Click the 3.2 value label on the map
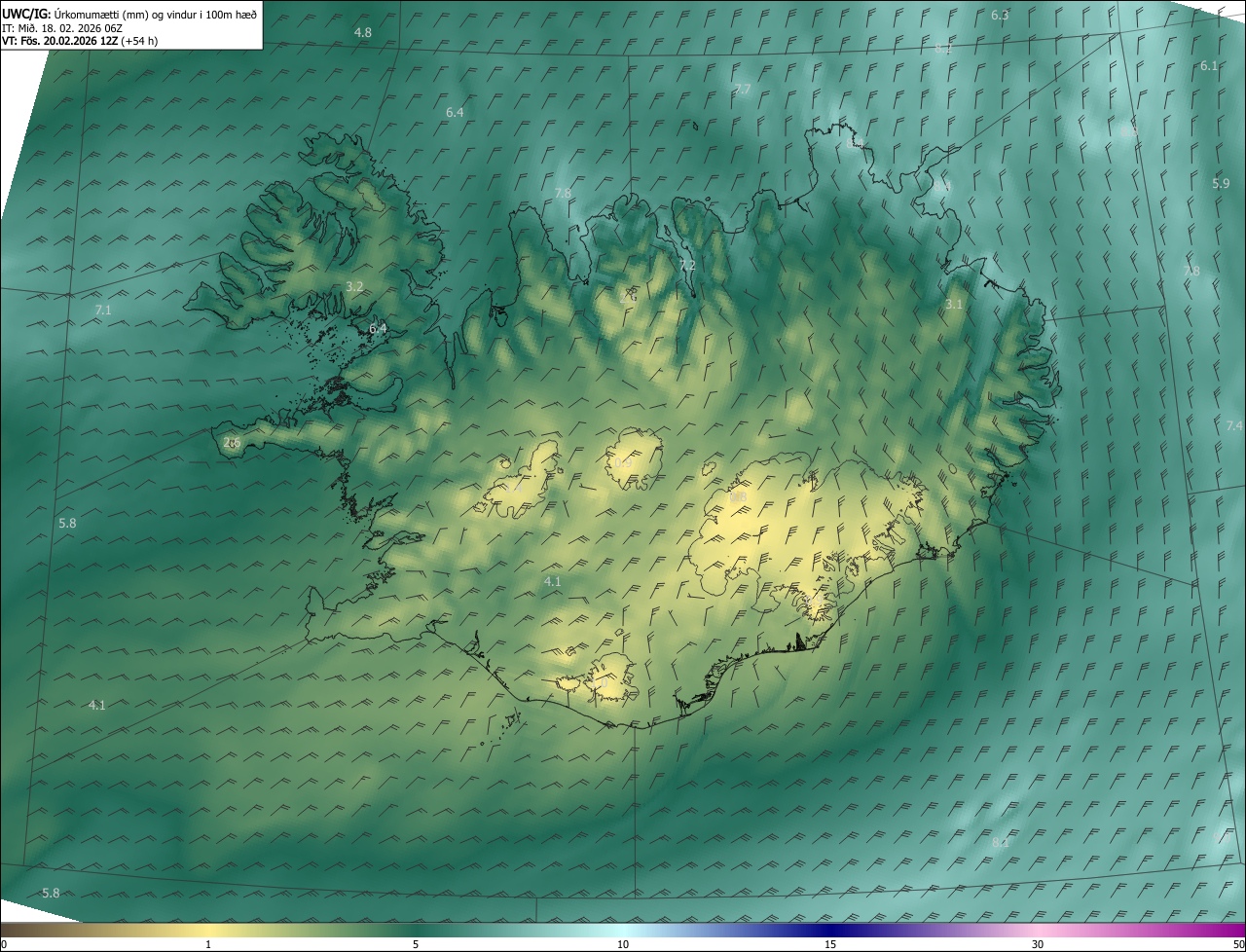Image resolution: width=1246 pixels, height=952 pixels. (x=354, y=287)
